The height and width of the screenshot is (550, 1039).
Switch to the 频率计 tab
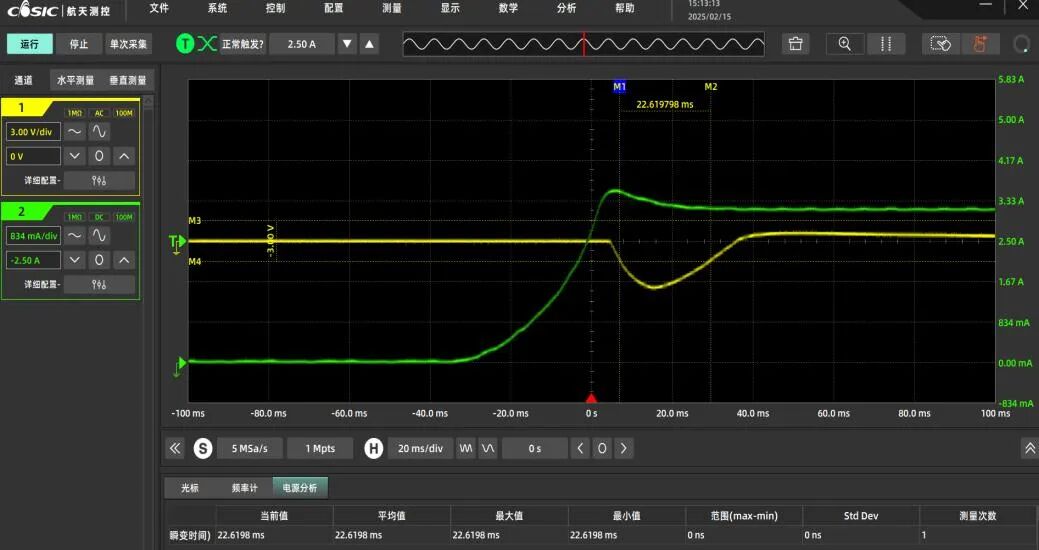(x=245, y=488)
